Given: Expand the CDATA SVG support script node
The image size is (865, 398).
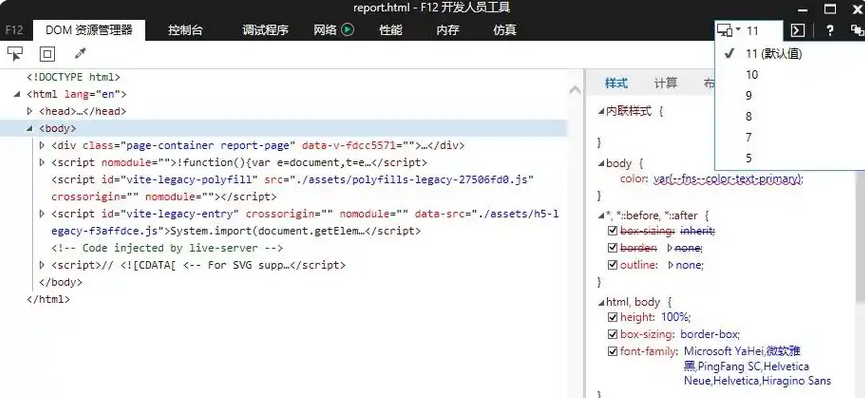Looking at the screenshot, I should pos(42,265).
